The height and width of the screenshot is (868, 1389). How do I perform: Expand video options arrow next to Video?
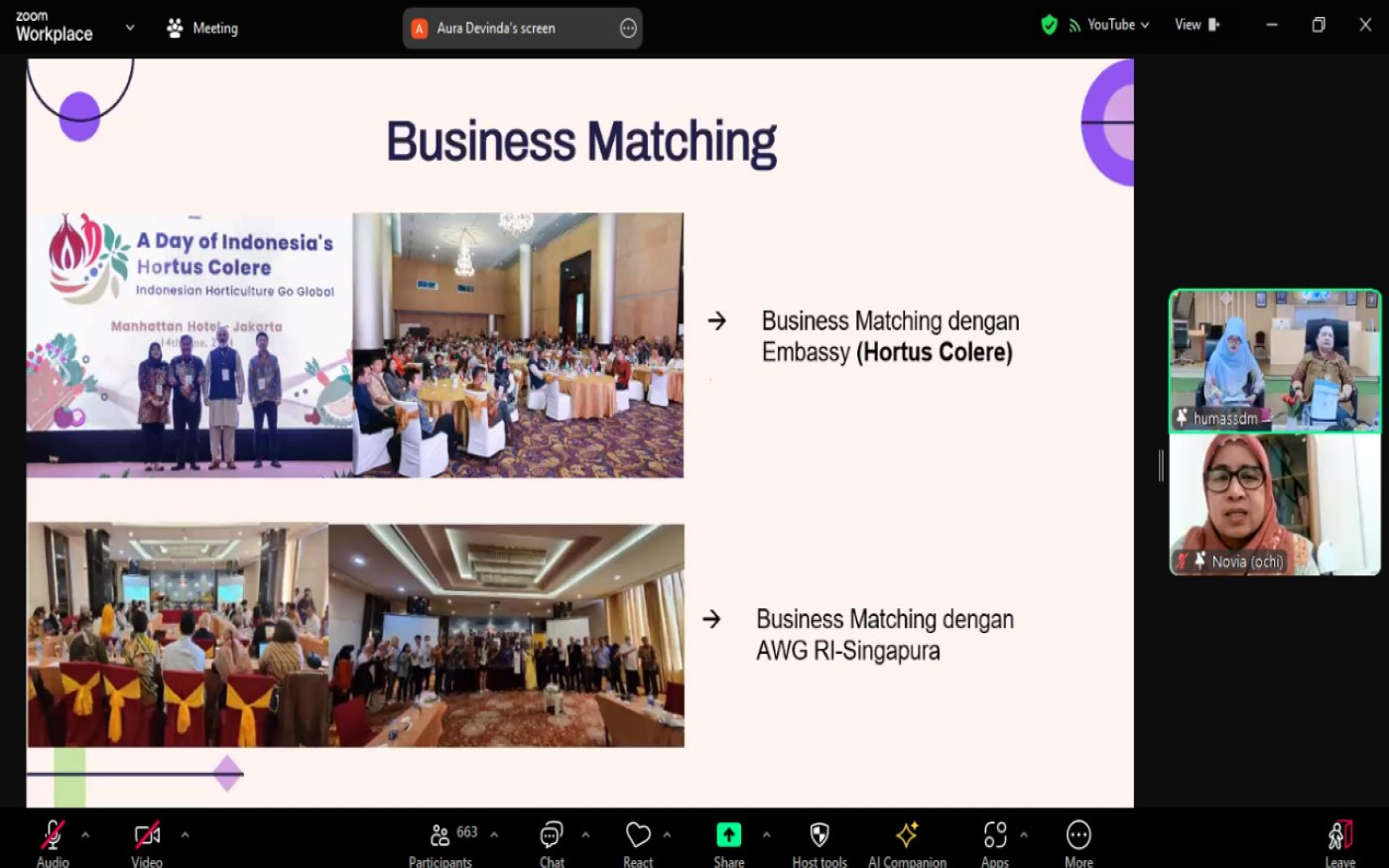coord(185,835)
